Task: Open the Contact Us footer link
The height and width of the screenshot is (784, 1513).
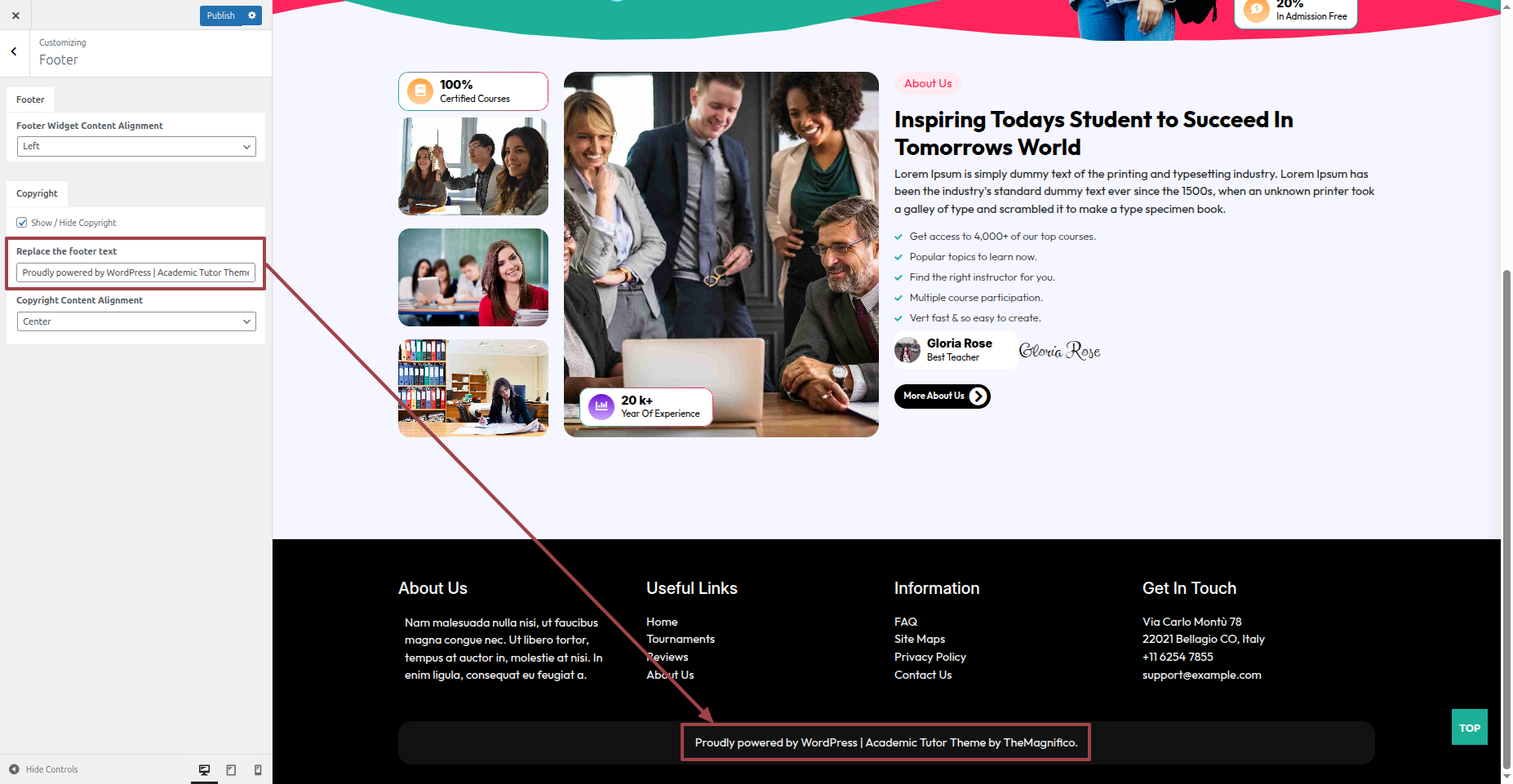Action: 923,675
